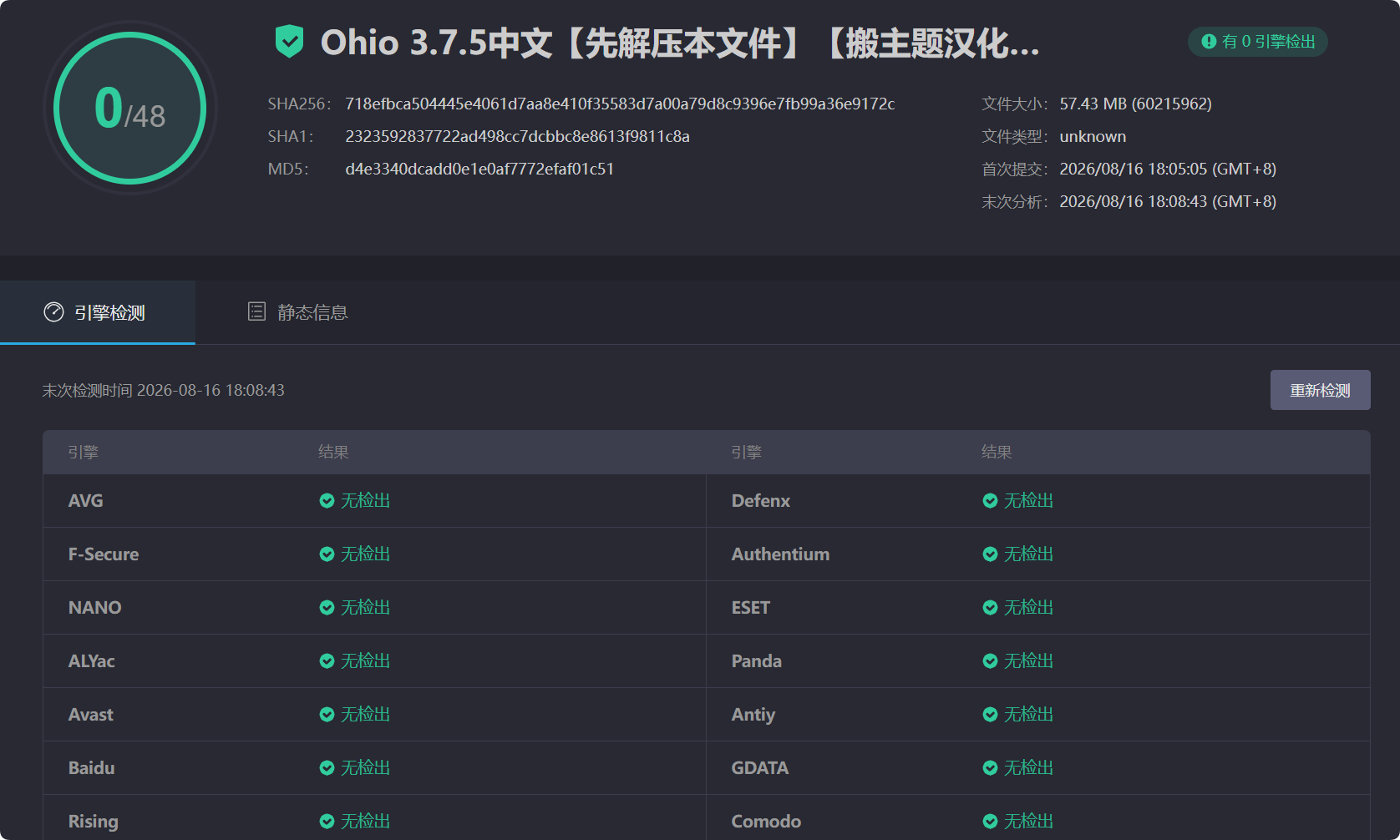Click the green check icon in Defenx row
This screenshot has width=1400, height=840.
pos(990,500)
